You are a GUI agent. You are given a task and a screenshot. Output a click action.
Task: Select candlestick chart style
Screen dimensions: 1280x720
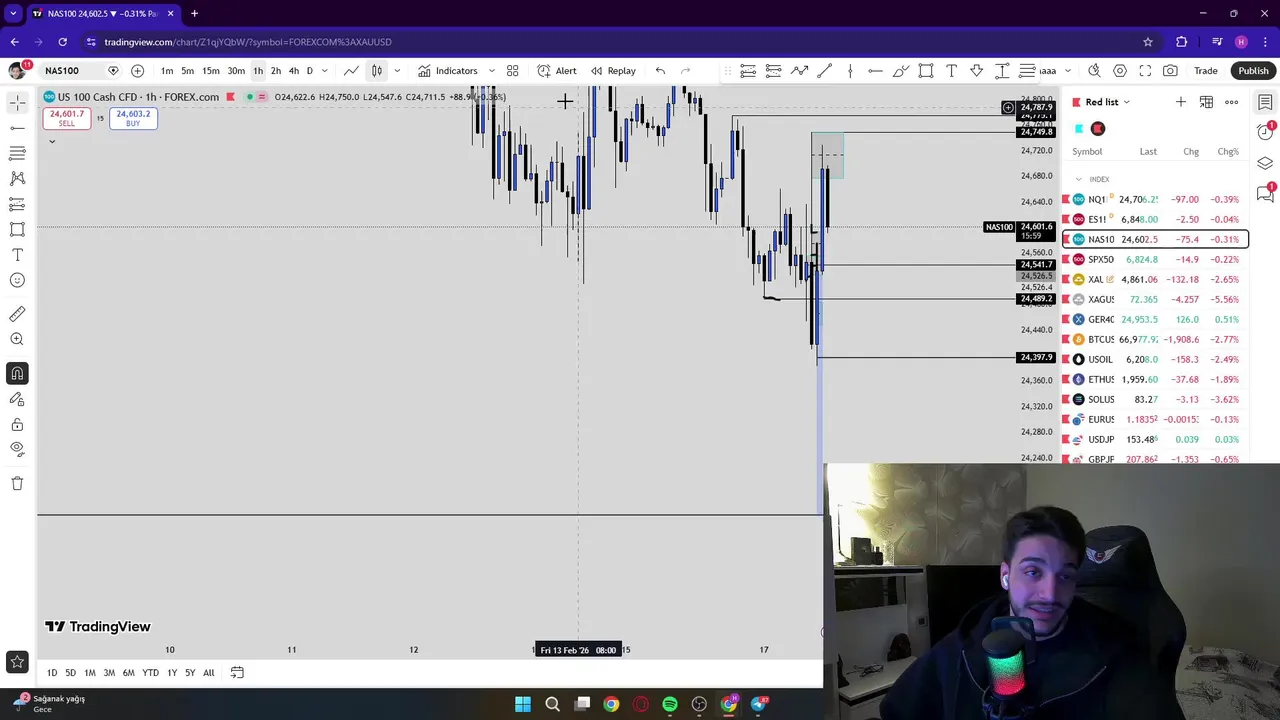pos(377,71)
